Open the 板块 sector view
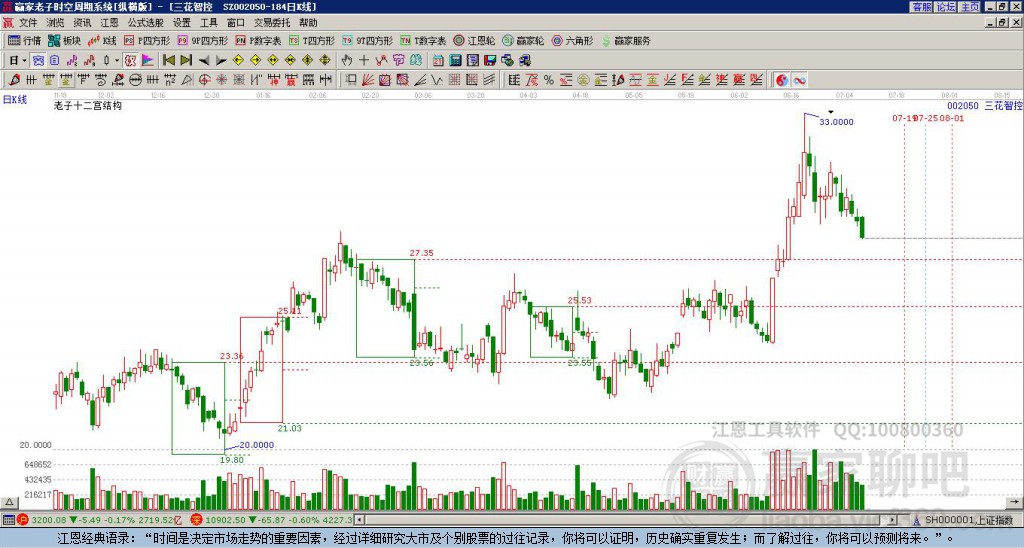1024x548 pixels. [64, 40]
